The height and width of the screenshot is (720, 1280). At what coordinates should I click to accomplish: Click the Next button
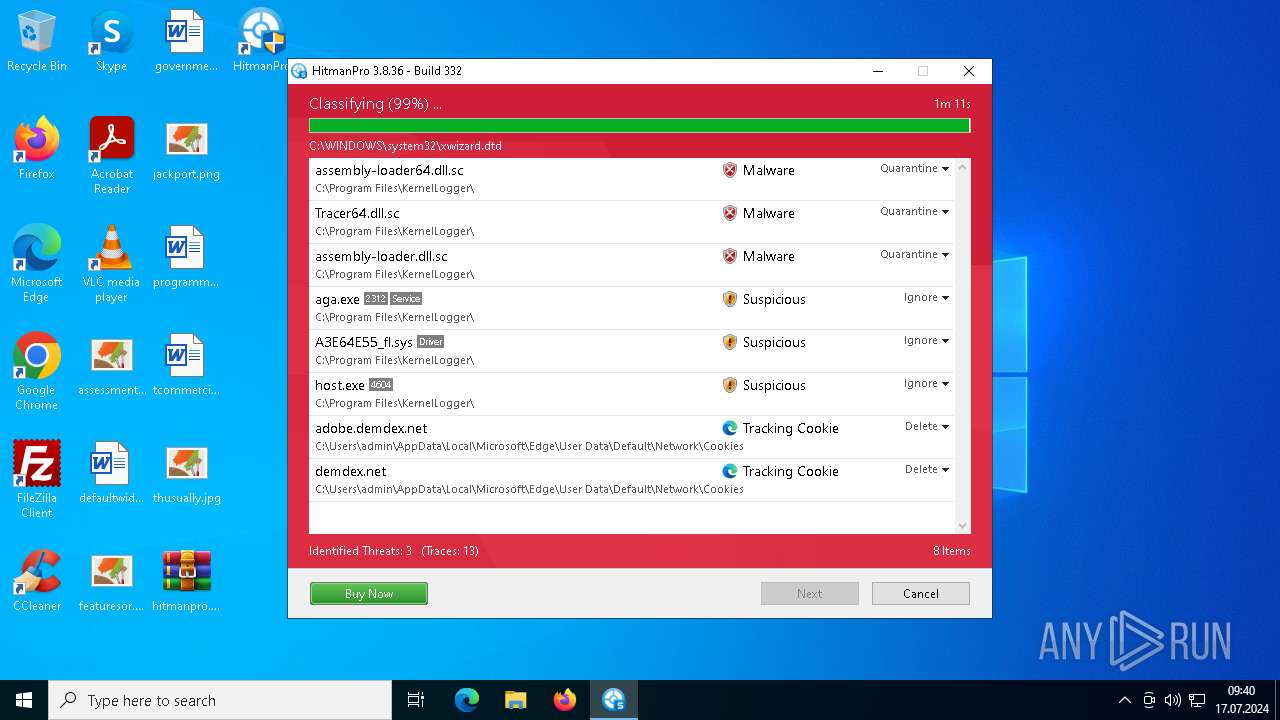point(810,594)
